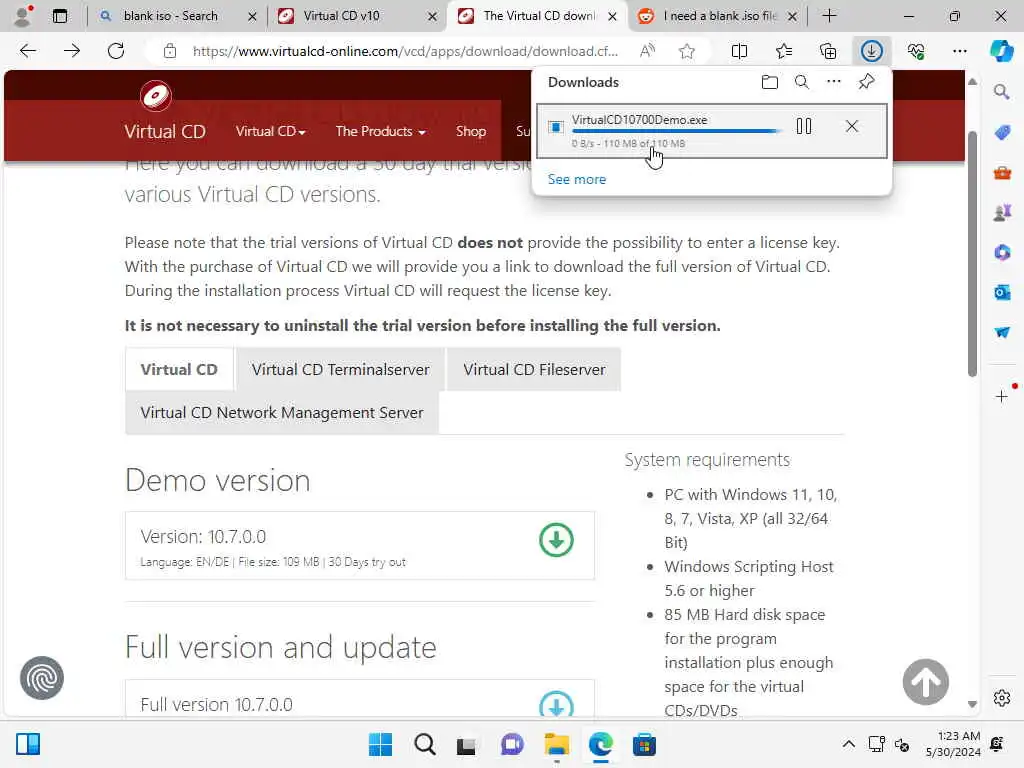The width and height of the screenshot is (1024, 768).
Task: Click the fingerprint privacy button
Action: point(42,678)
